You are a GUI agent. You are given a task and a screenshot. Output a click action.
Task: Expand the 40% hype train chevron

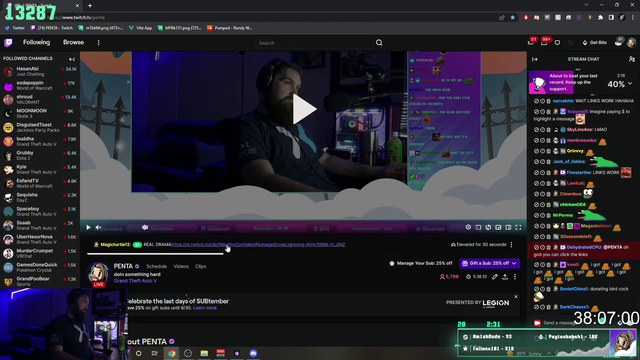(630, 84)
